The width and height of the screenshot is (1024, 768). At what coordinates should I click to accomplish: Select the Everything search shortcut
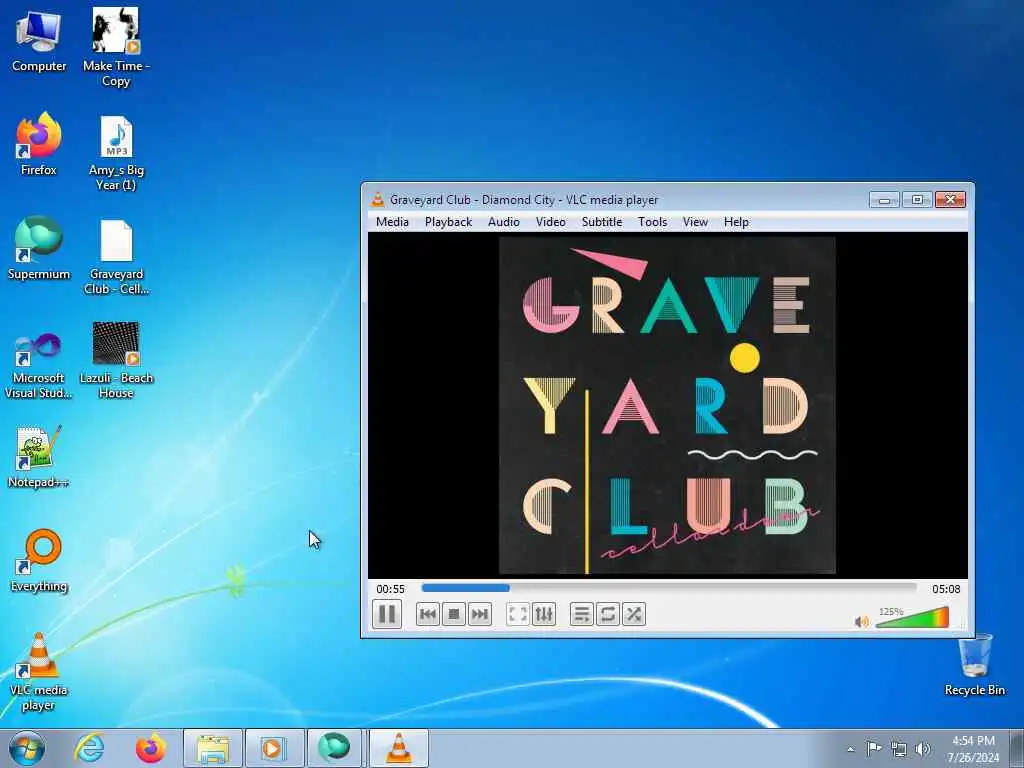(39, 560)
